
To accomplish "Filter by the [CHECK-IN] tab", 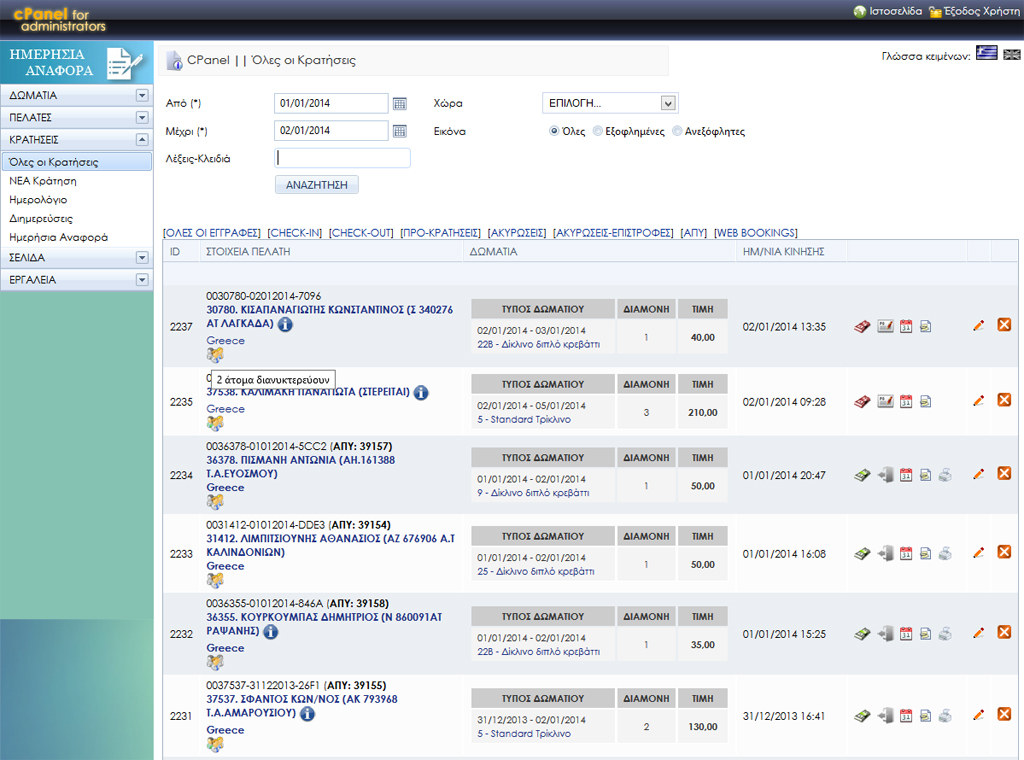I will click(x=294, y=232).
